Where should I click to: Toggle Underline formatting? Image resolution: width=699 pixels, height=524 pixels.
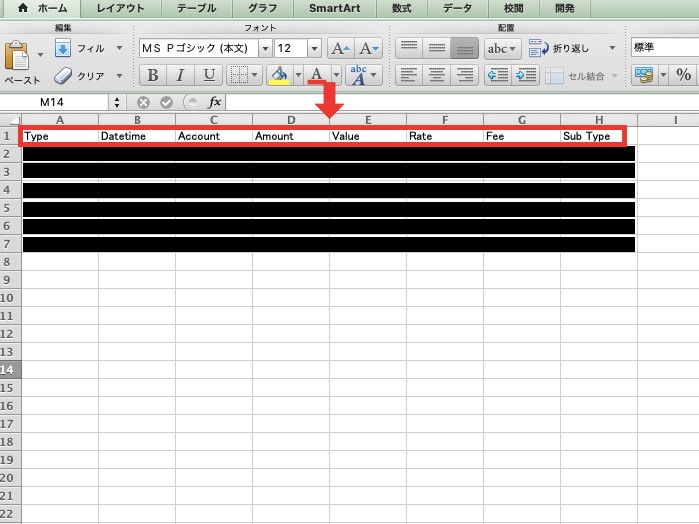208,75
